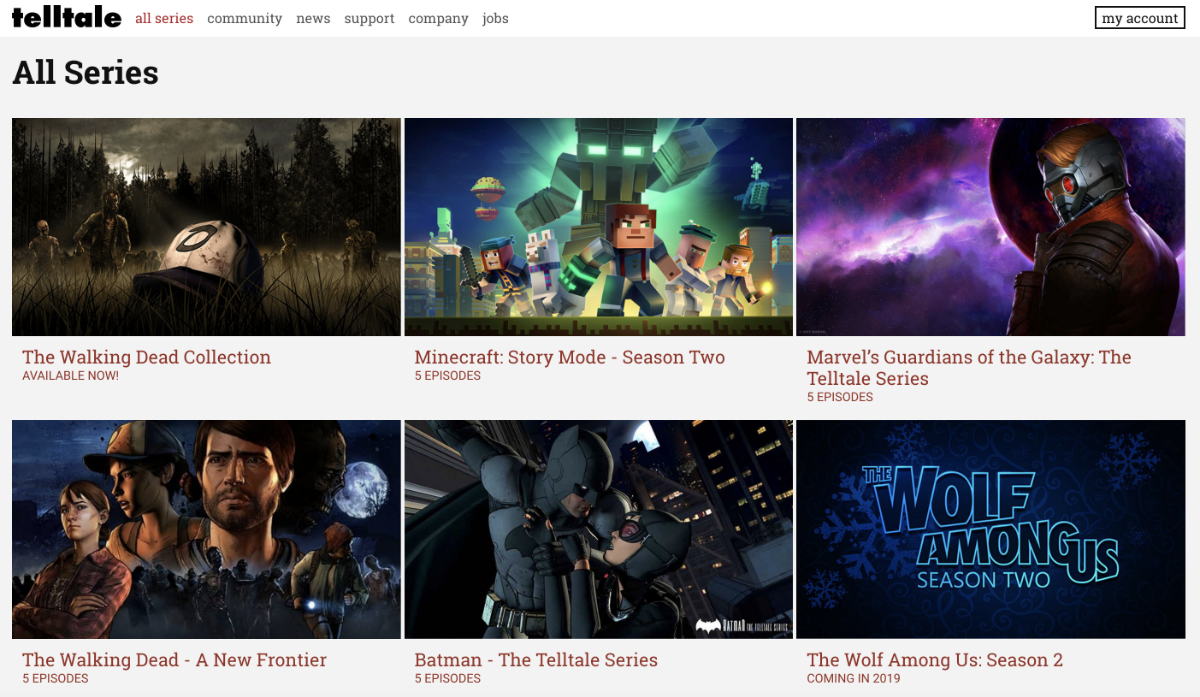The width and height of the screenshot is (1200, 697).
Task: Open The Wolf Among Us Season Two thumbnail
Action: (990, 529)
